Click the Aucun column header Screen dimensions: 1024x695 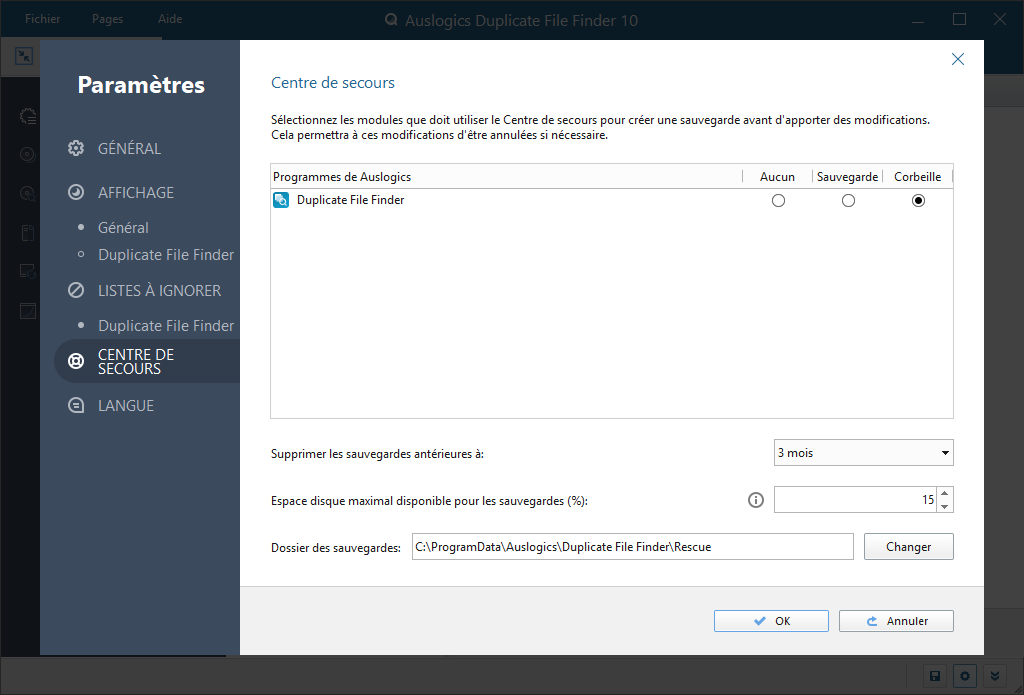777,176
